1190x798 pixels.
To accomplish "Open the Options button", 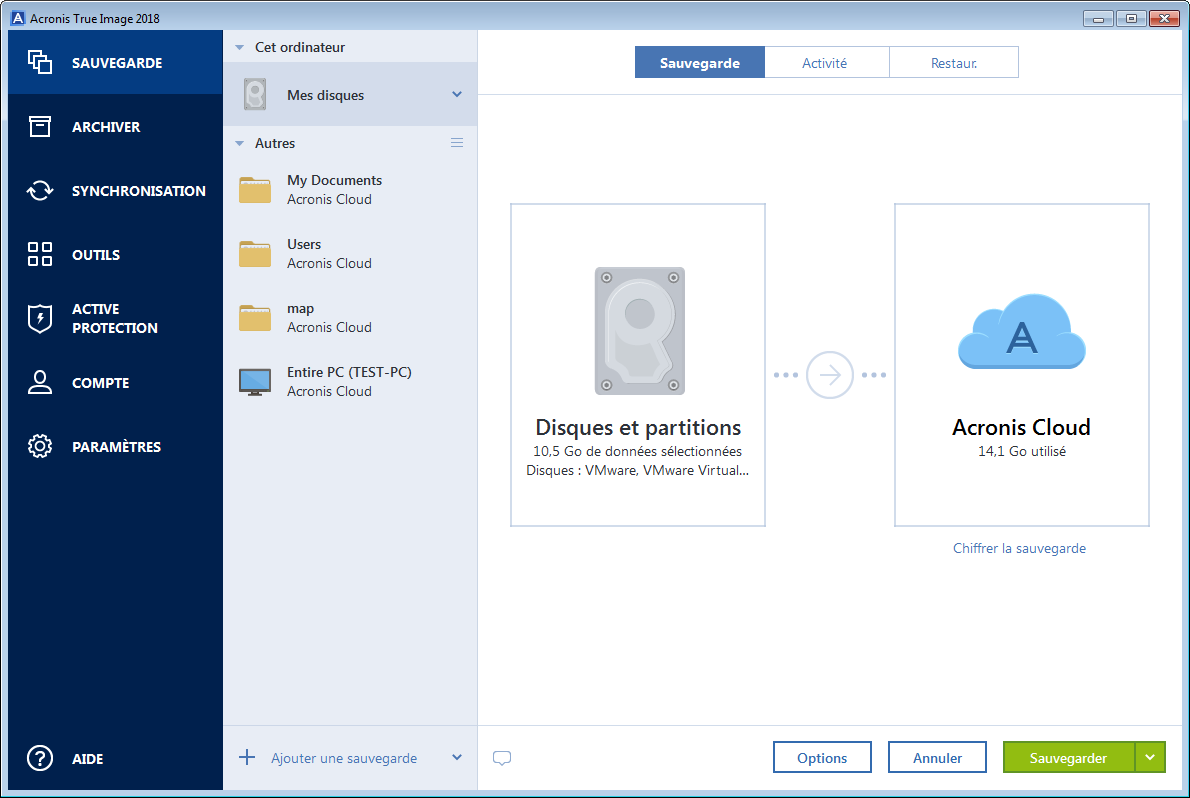I will (x=822, y=757).
